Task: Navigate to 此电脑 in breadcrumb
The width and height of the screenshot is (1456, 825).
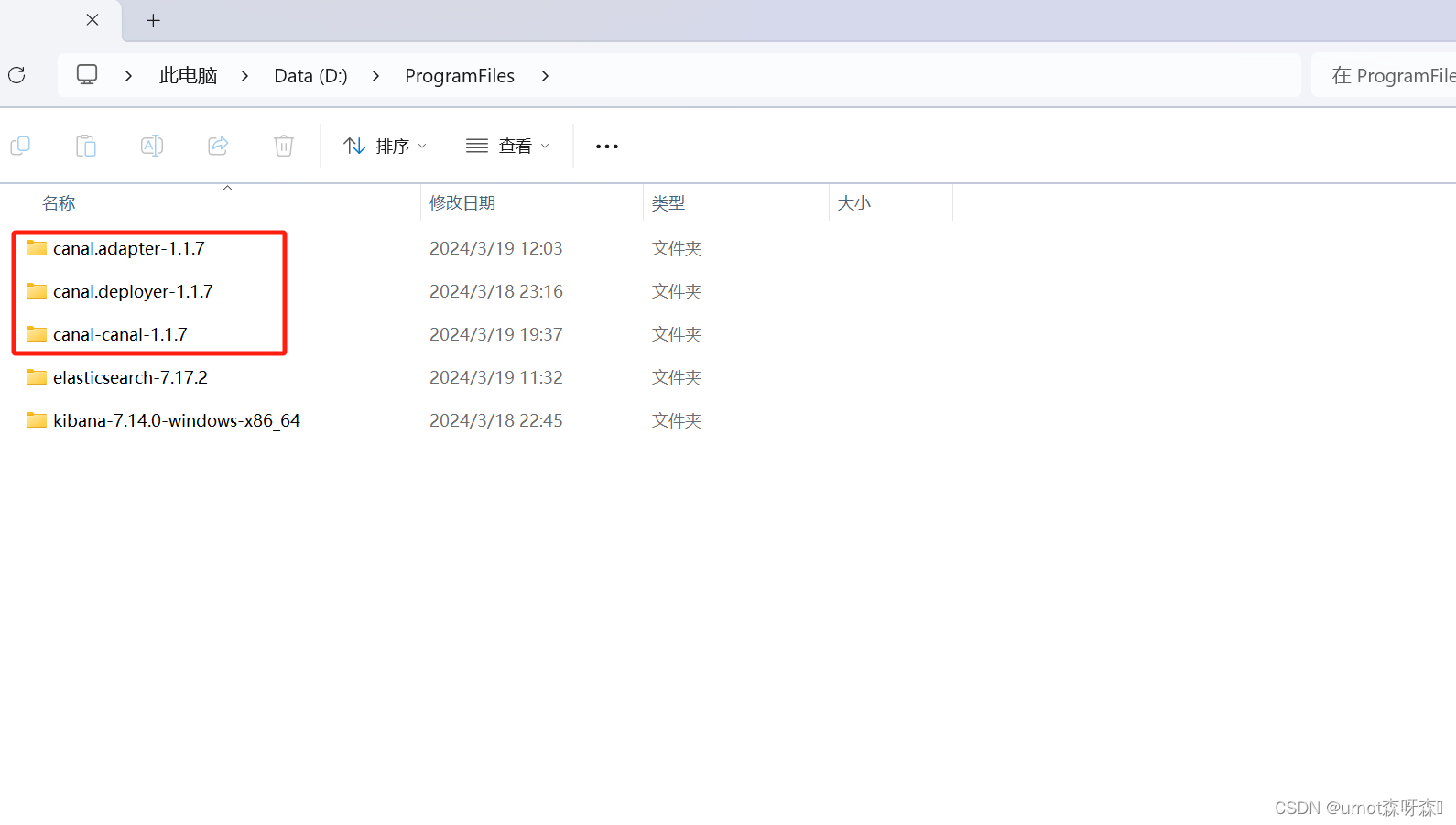Action: (x=188, y=76)
